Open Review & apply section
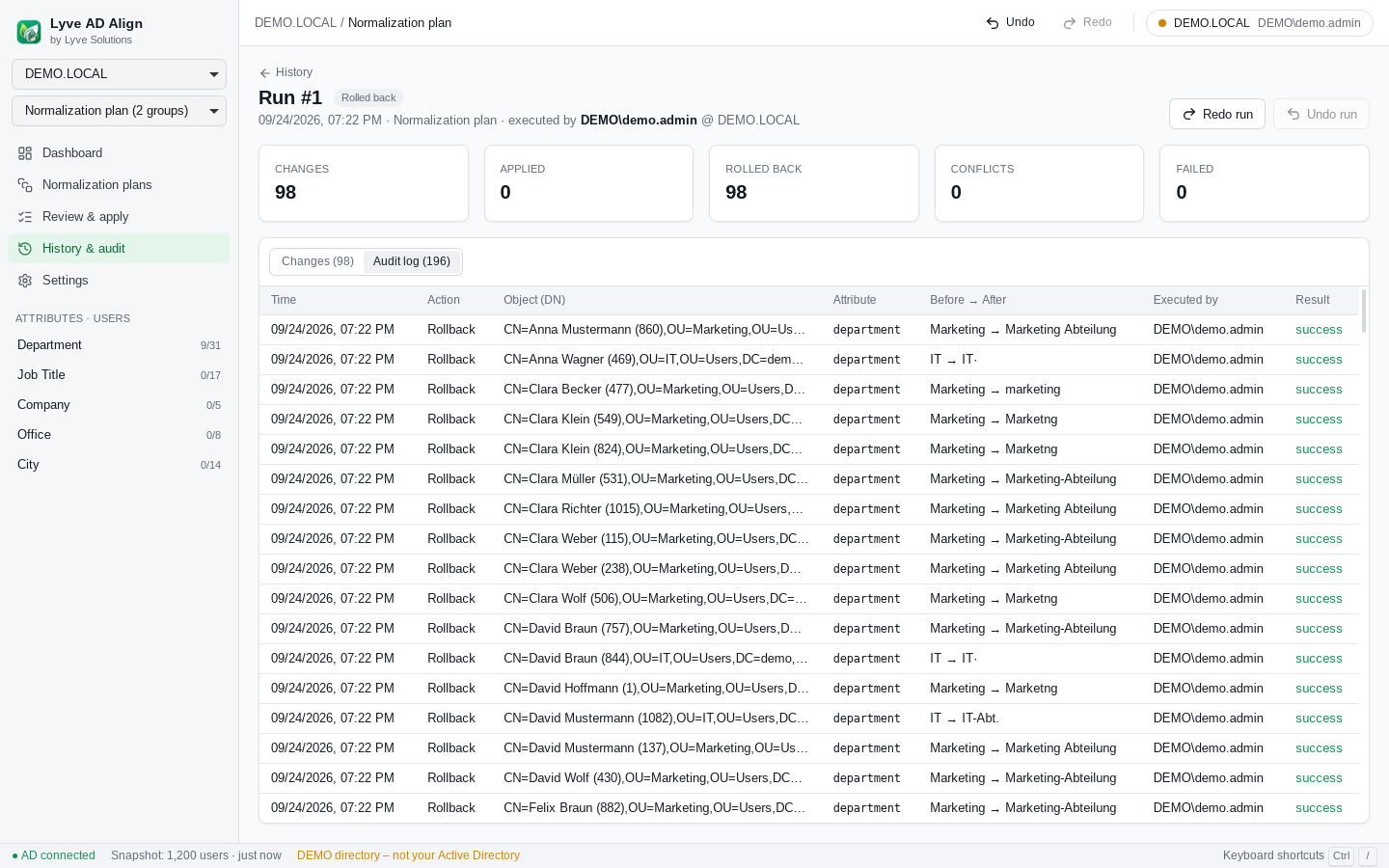Screen dimensions: 1389x868 pos(119,217)
